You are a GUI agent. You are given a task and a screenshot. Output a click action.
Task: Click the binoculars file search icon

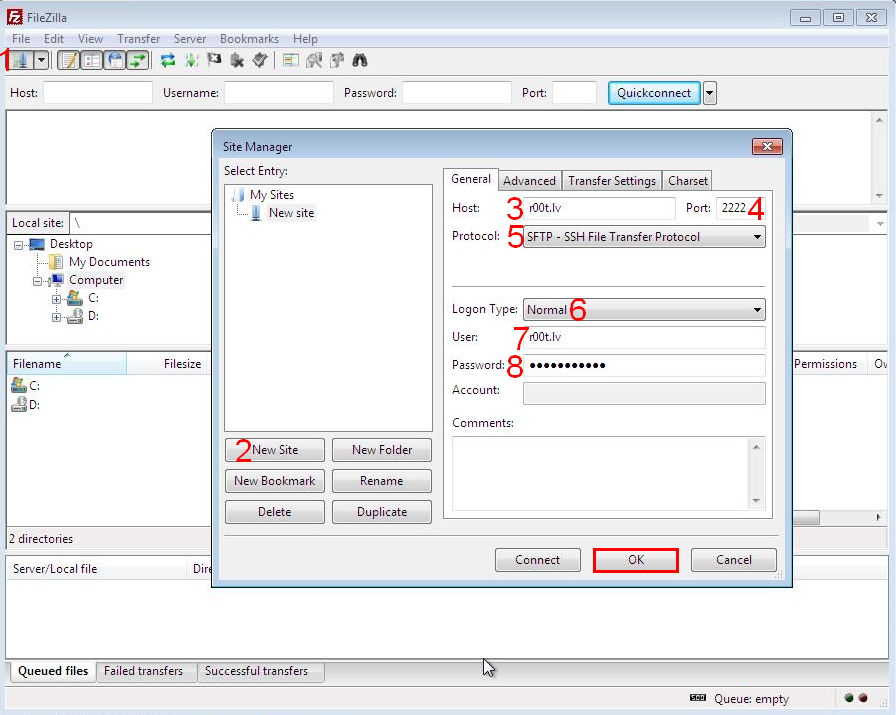[360, 60]
